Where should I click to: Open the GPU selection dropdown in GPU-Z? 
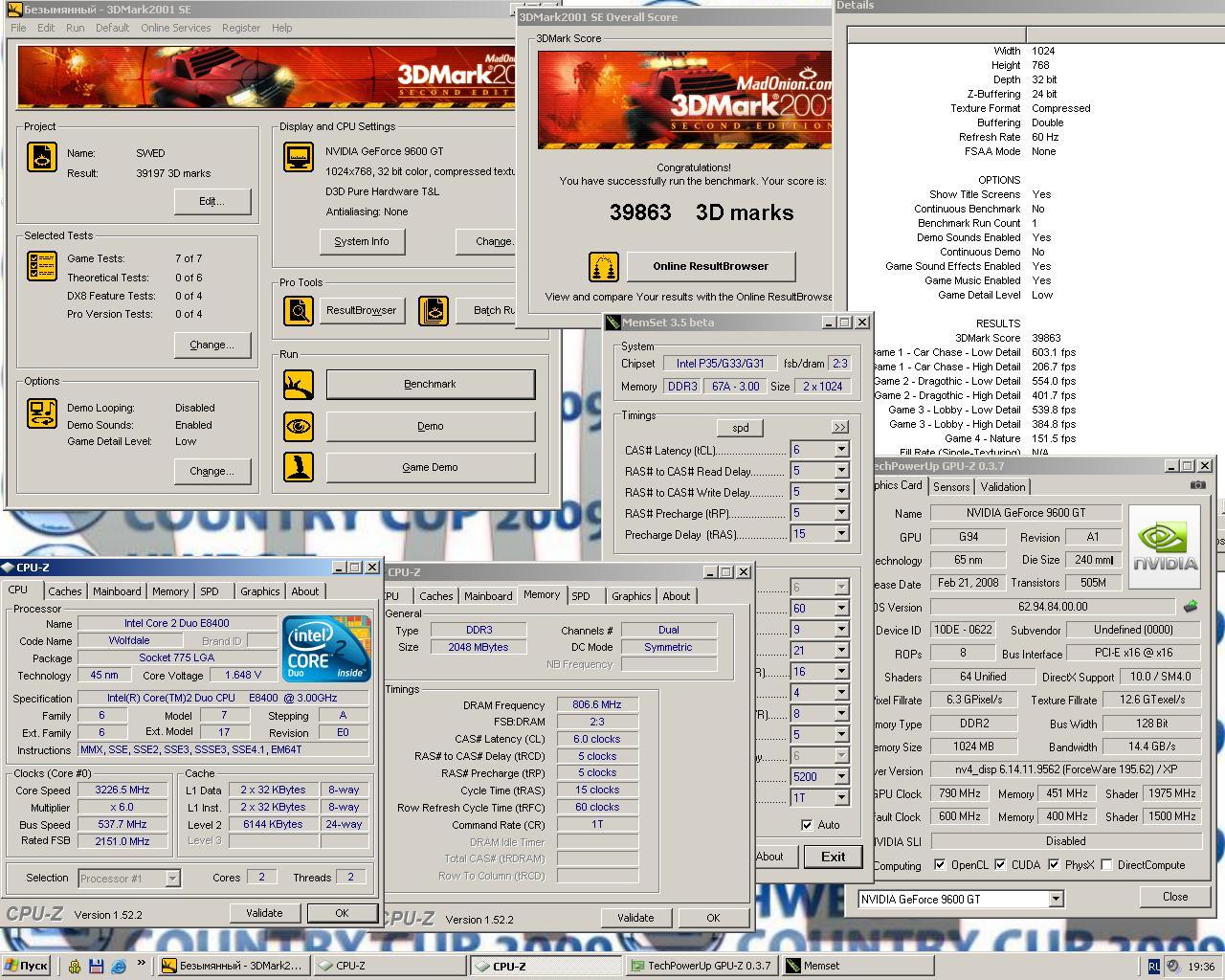(1056, 899)
